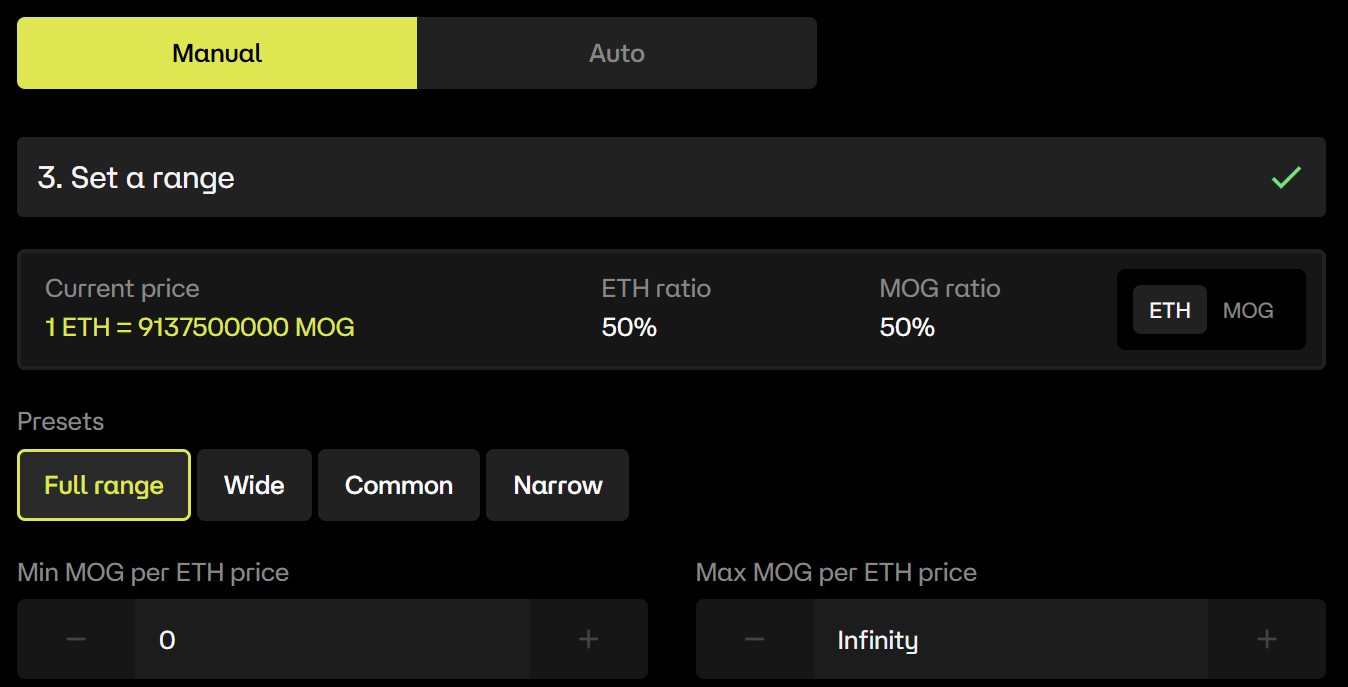Focus the max price Infinity field
The height and width of the screenshot is (687, 1348).
[x=1008, y=639]
